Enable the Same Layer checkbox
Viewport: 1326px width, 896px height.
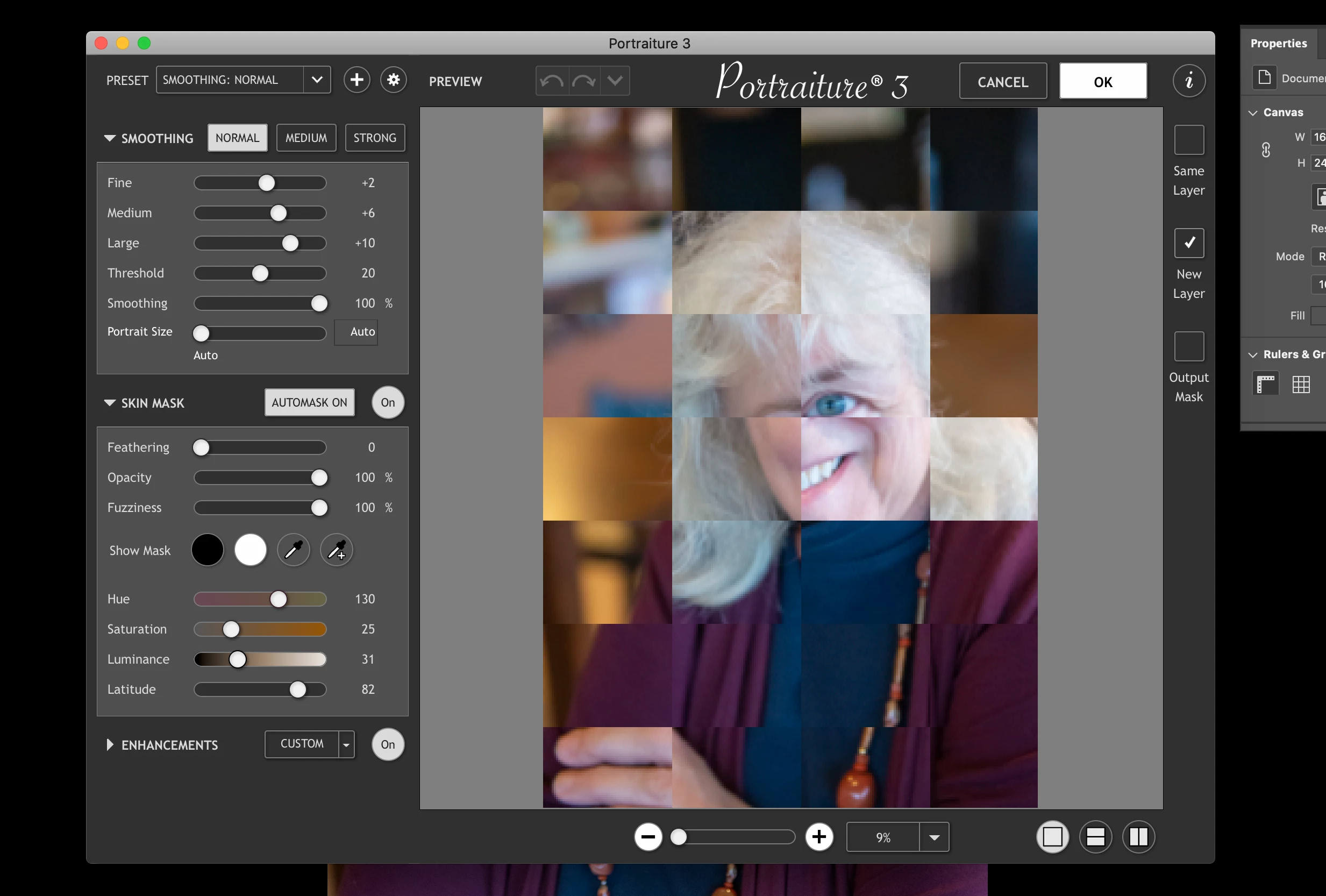pos(1188,140)
